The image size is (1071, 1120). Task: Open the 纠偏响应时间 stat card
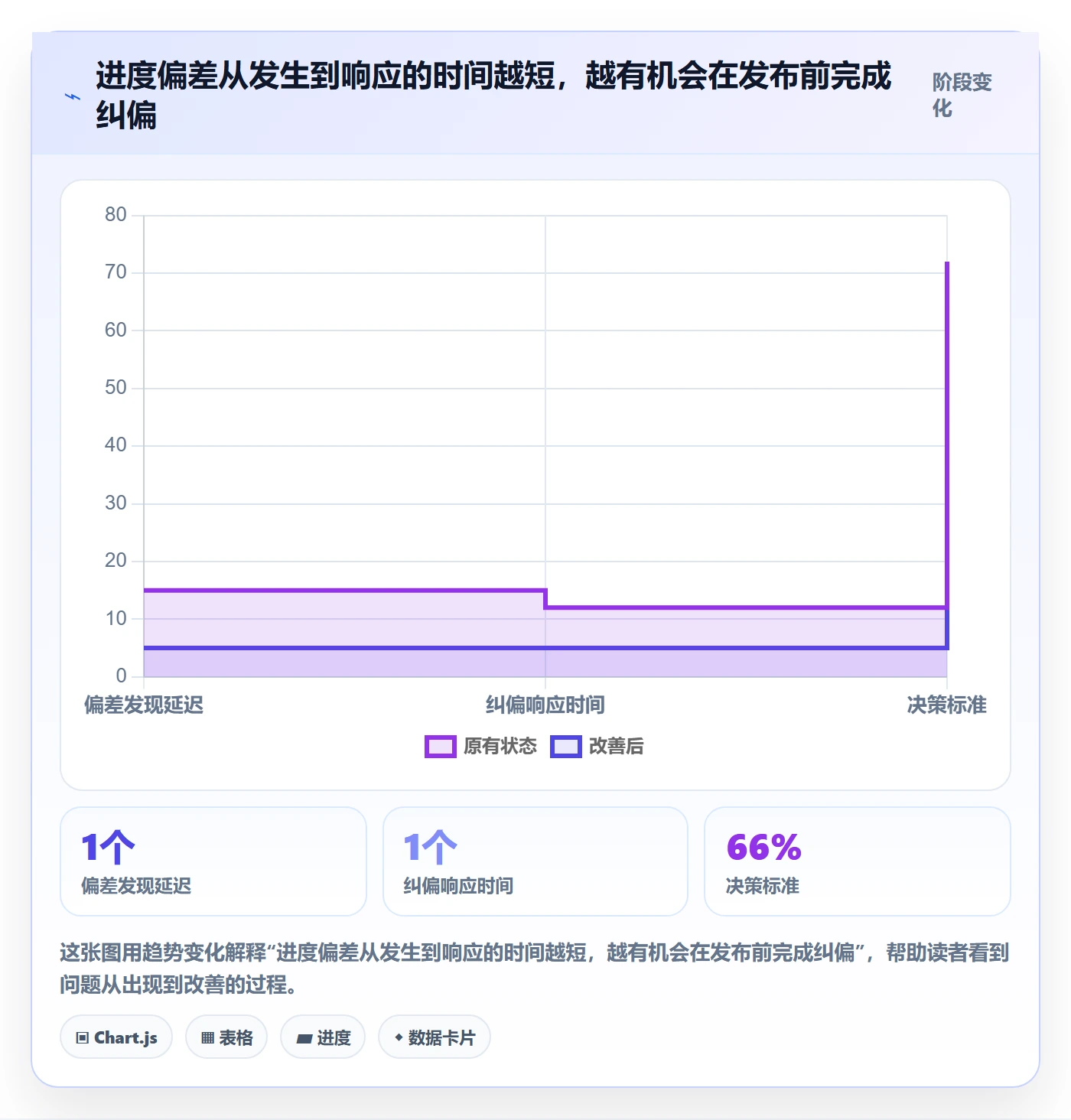tap(535, 861)
